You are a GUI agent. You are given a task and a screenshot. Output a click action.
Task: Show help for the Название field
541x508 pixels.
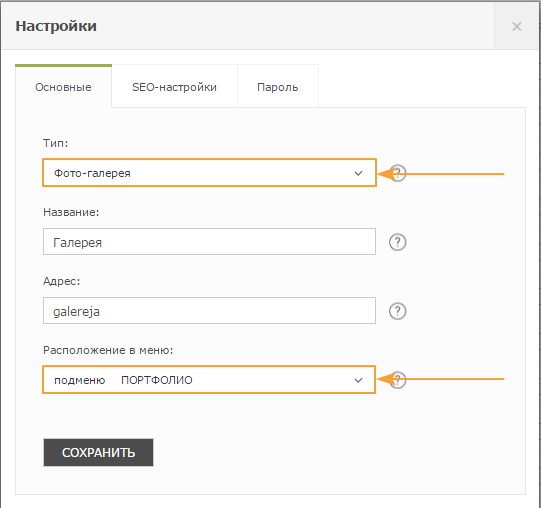(x=398, y=242)
